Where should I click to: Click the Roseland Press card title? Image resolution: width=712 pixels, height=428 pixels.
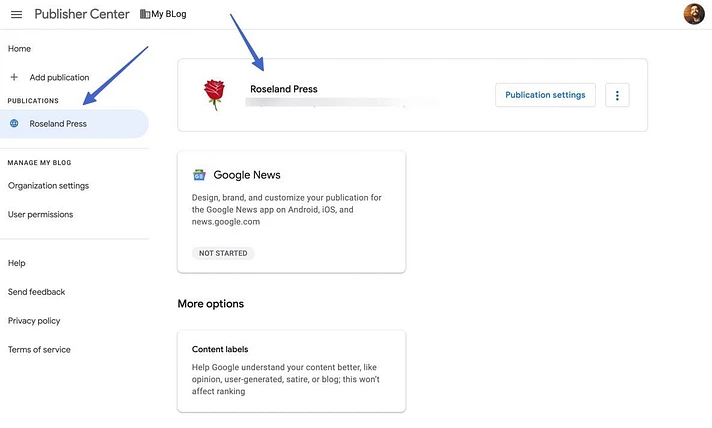pyautogui.click(x=284, y=89)
